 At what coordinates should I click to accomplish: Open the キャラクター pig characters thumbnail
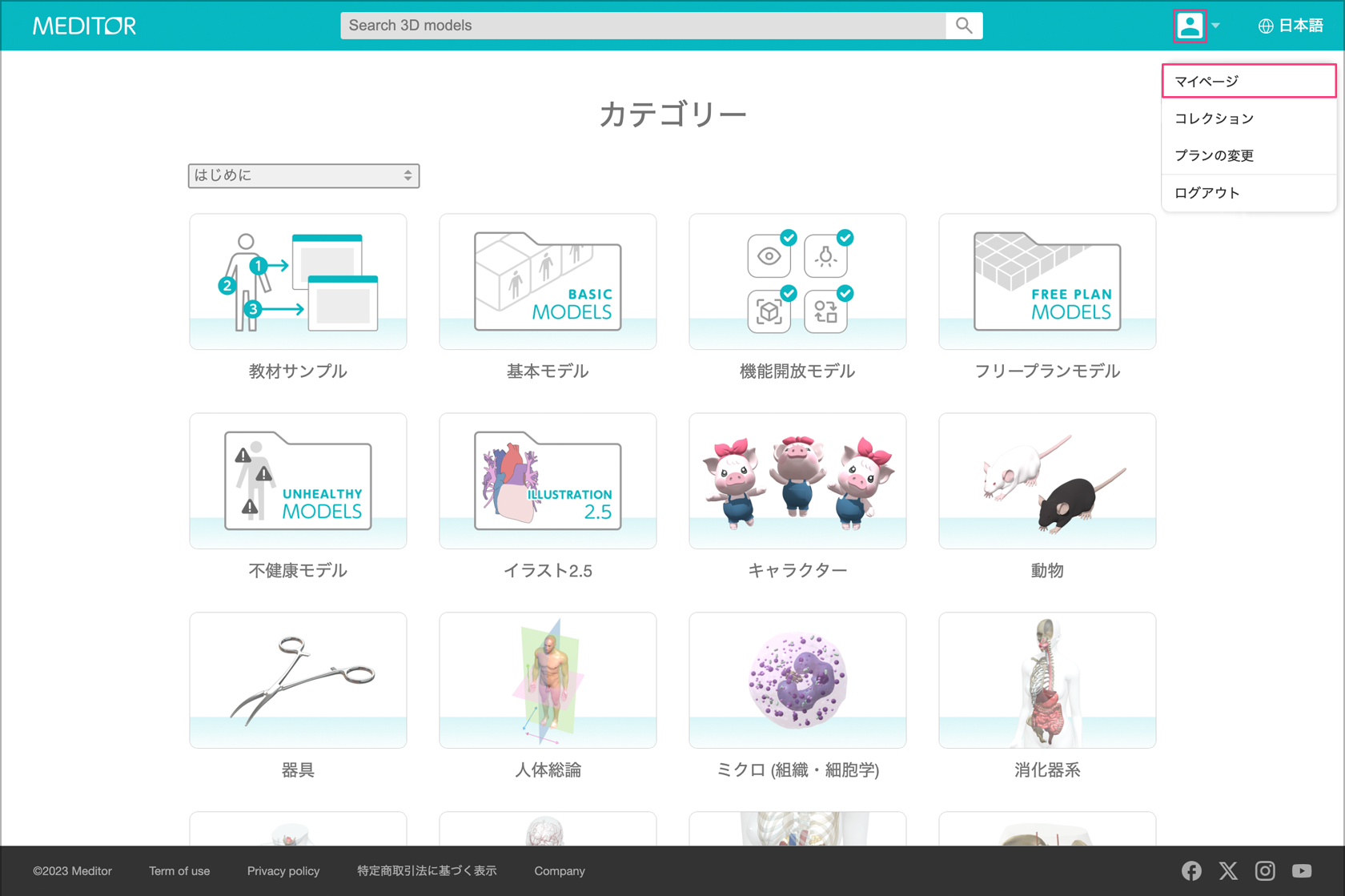pyautogui.click(x=797, y=481)
